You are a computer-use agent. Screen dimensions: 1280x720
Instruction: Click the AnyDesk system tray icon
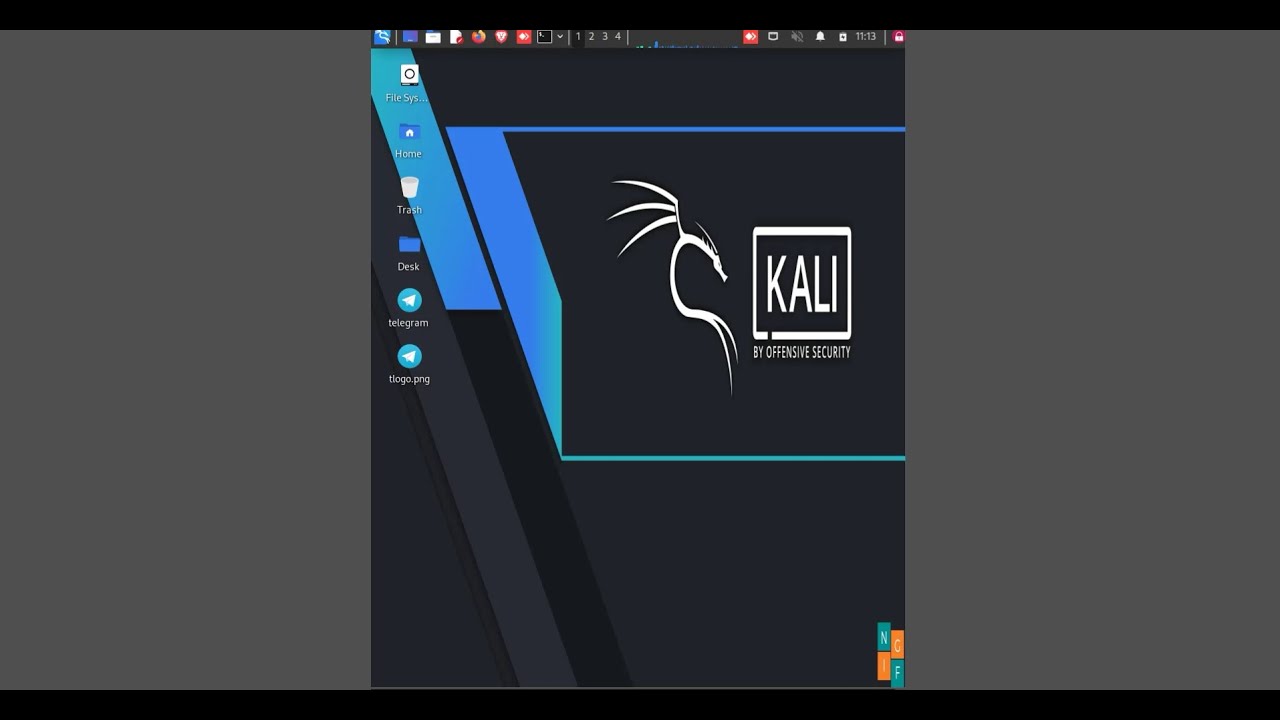click(x=750, y=37)
